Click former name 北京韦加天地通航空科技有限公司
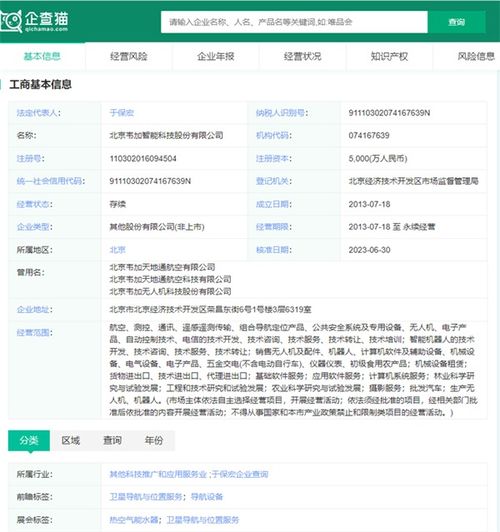This screenshot has height=532, width=500. pos(170,279)
